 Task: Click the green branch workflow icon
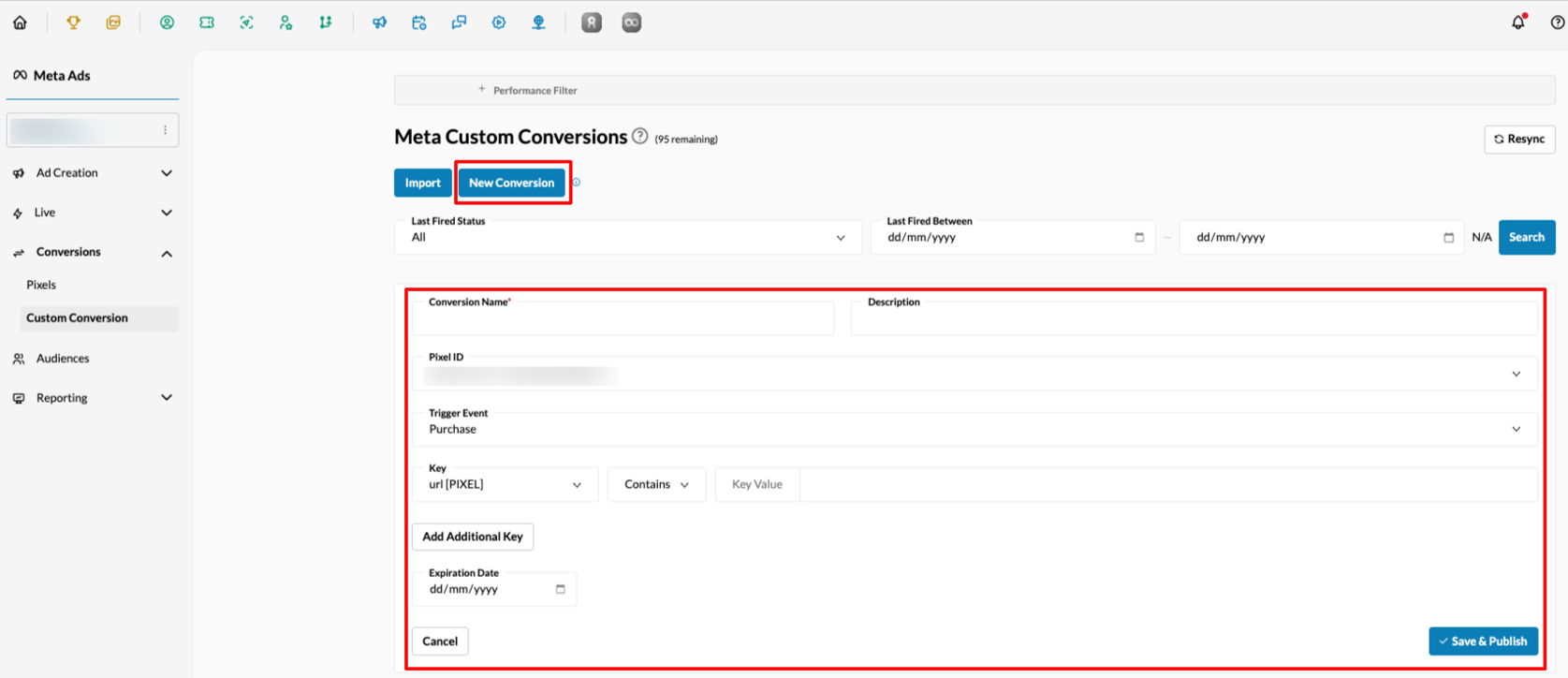pos(325,22)
